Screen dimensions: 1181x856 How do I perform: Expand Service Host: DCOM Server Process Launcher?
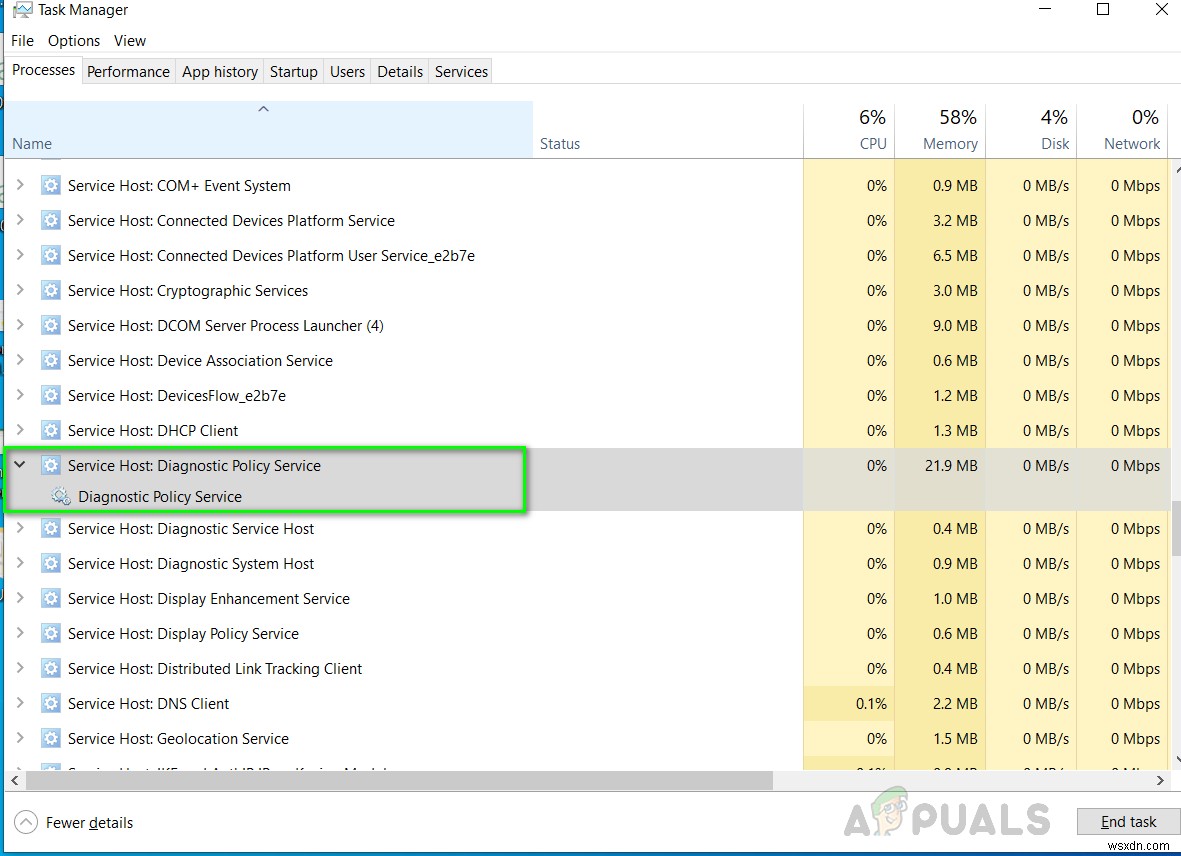(20, 324)
